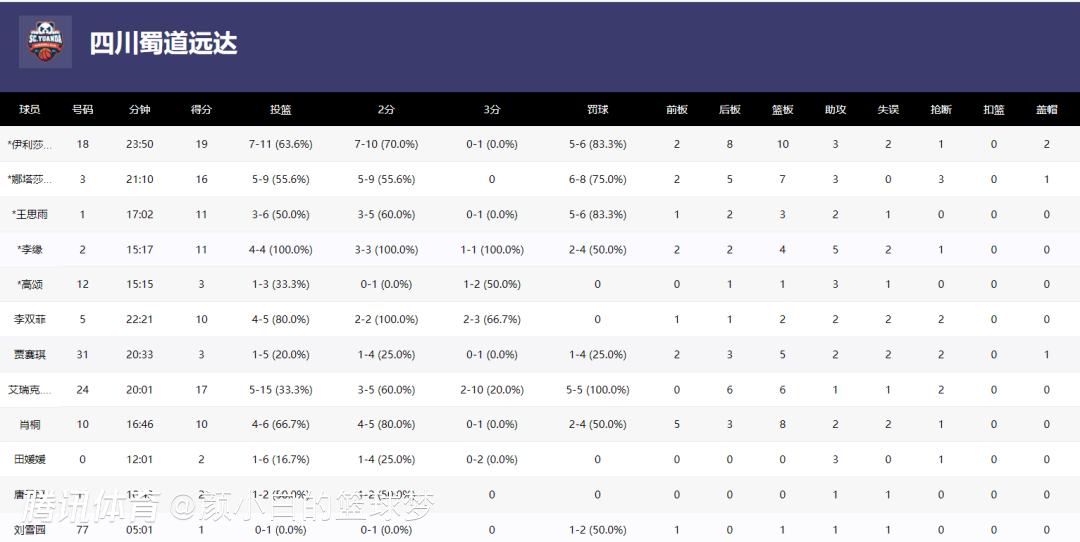Open player 贾赛琪's details

click(x=29, y=354)
